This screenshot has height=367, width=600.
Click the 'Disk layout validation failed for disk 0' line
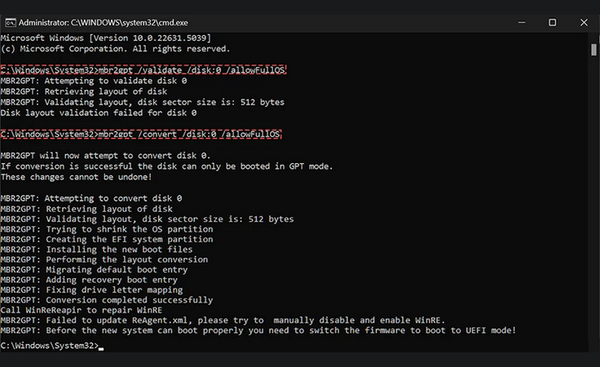[99, 113]
